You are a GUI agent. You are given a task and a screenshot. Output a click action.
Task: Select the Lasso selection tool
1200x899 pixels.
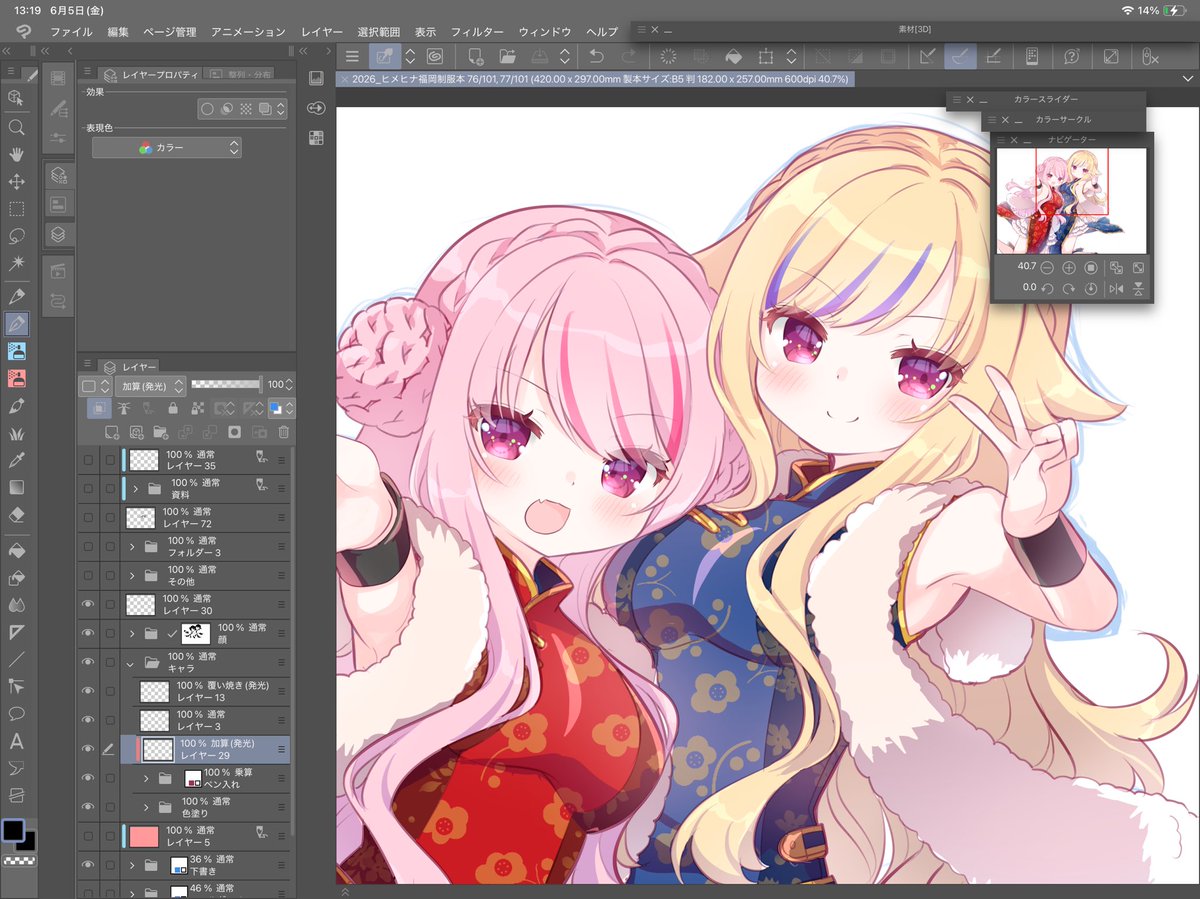click(17, 236)
